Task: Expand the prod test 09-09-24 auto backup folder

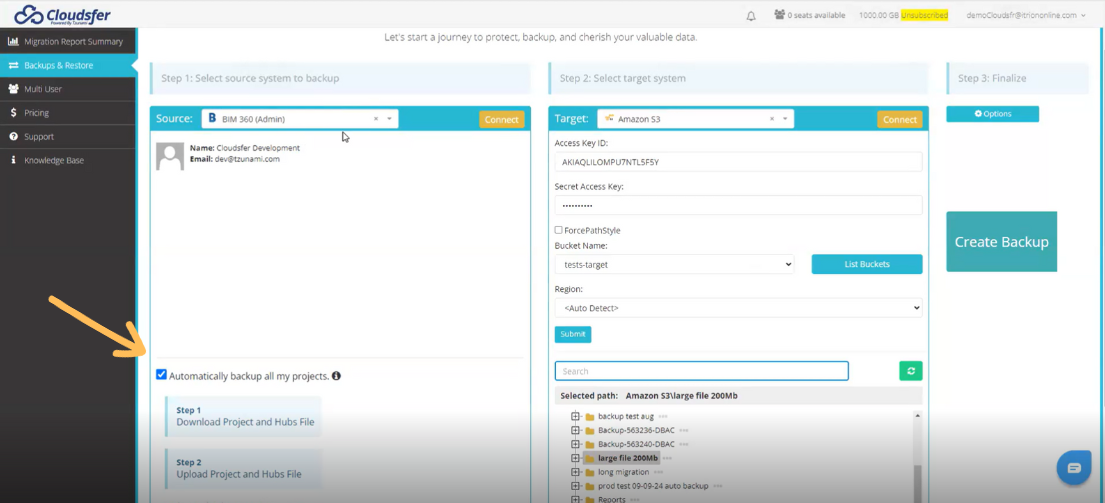Action: pyautogui.click(x=575, y=486)
